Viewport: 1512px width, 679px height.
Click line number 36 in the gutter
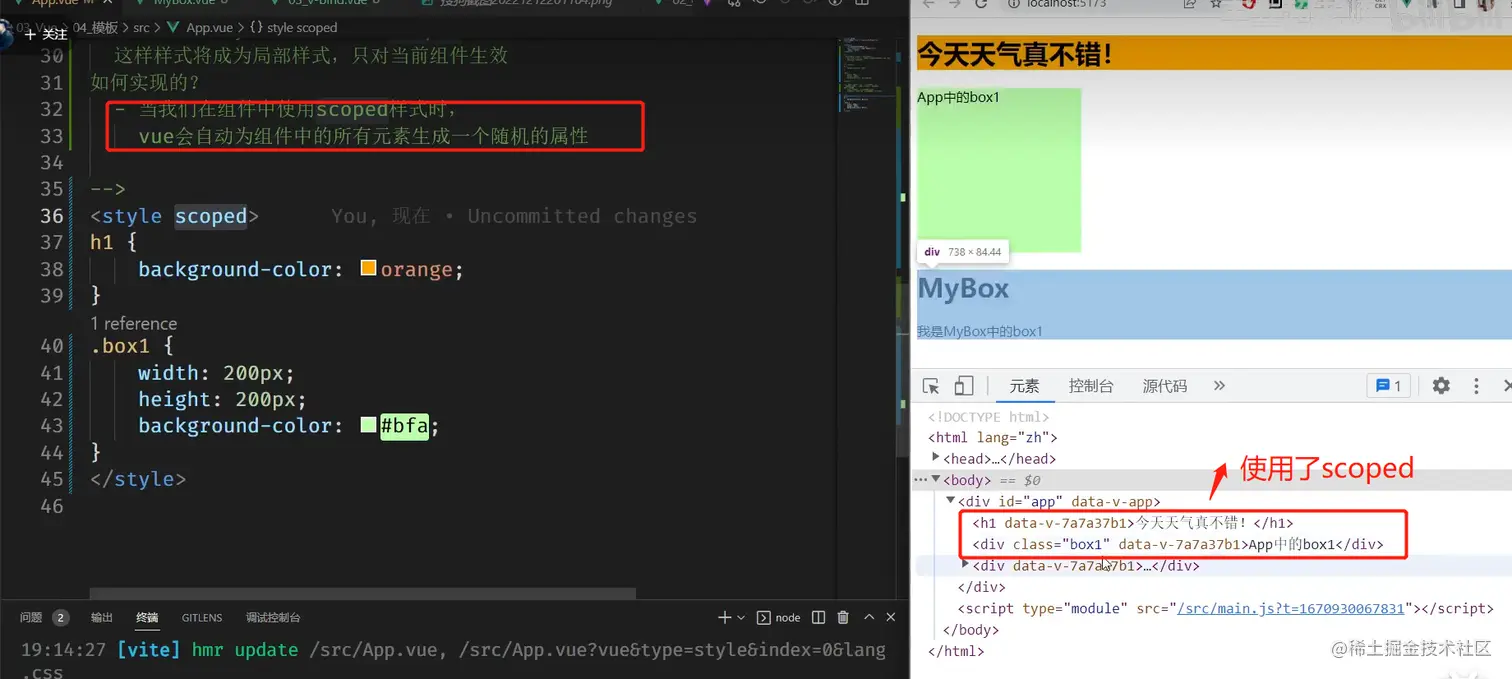click(52, 216)
